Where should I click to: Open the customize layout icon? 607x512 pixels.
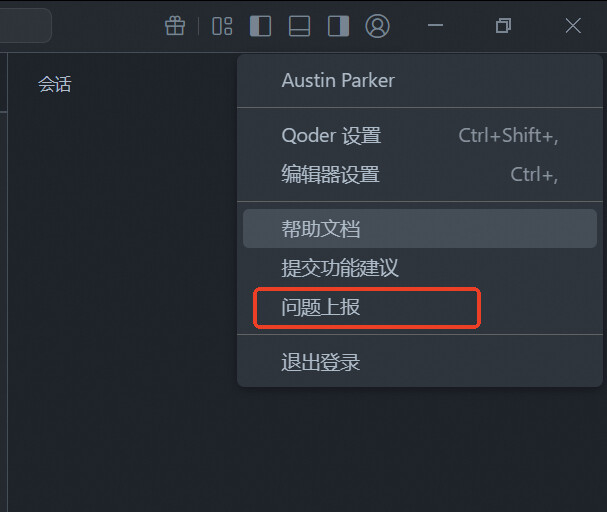(x=222, y=26)
